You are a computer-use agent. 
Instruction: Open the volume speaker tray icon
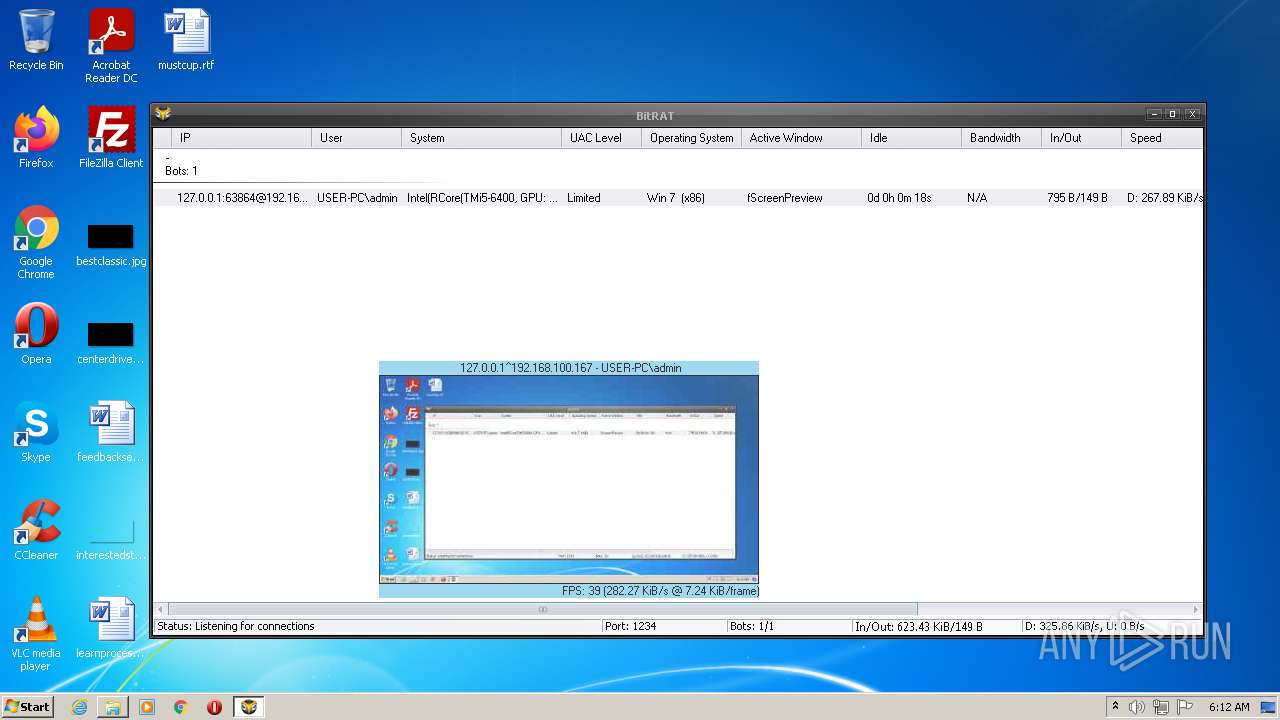1137,707
